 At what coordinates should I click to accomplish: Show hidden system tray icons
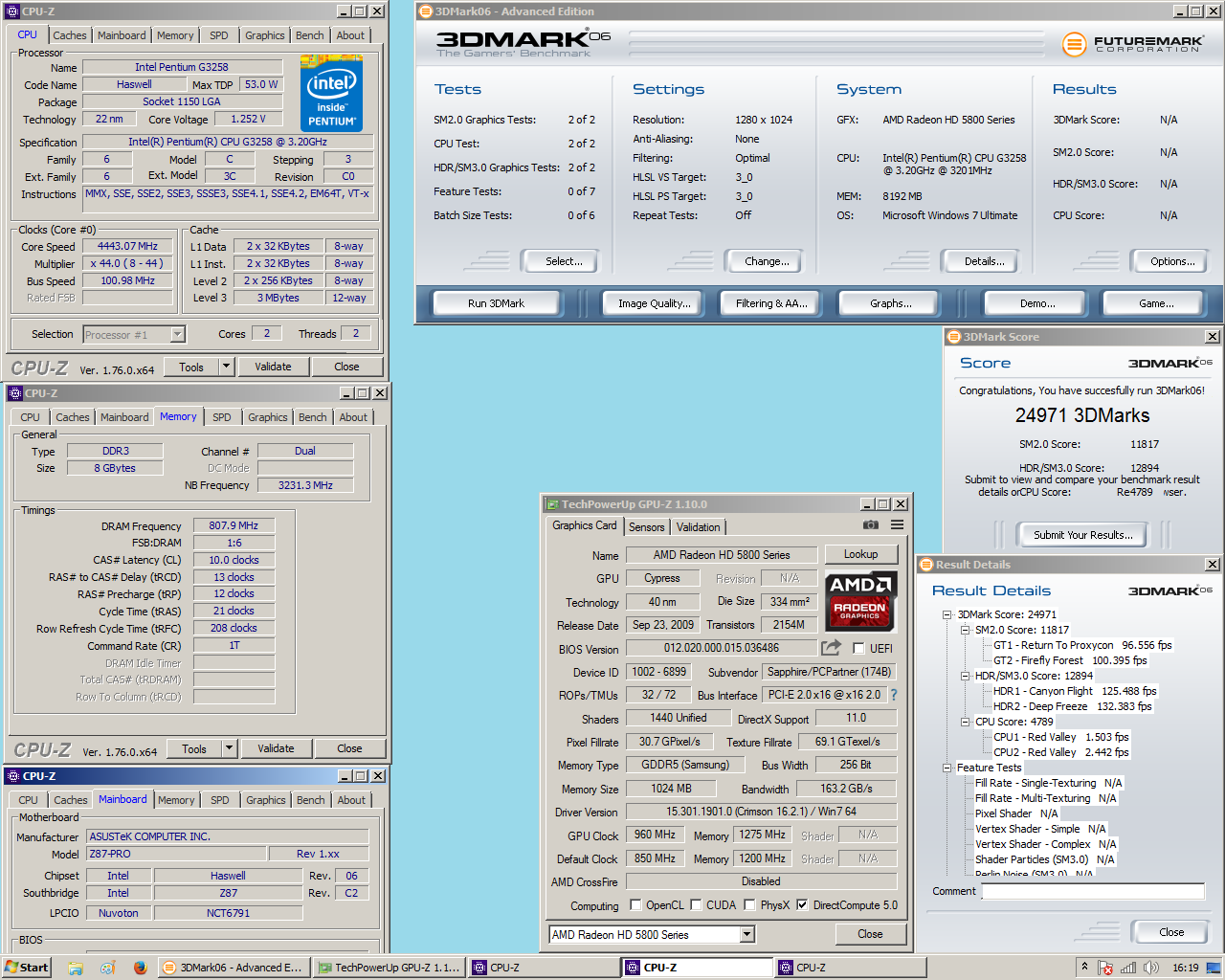point(1084,967)
